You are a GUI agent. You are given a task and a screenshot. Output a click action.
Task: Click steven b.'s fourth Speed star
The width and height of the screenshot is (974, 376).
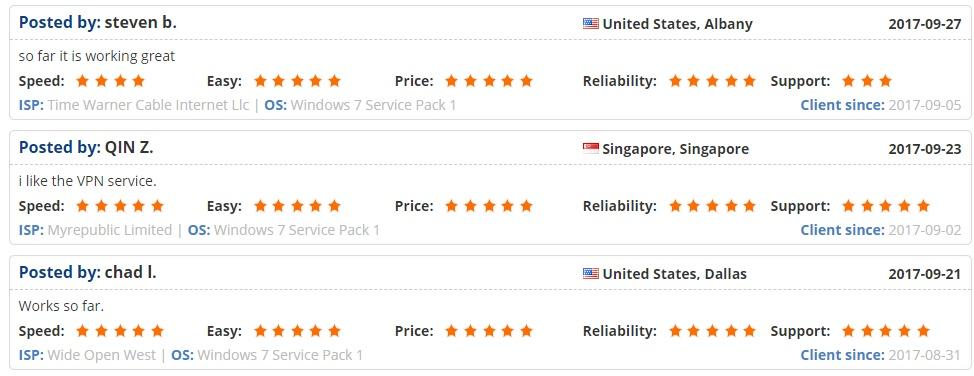tap(139, 81)
